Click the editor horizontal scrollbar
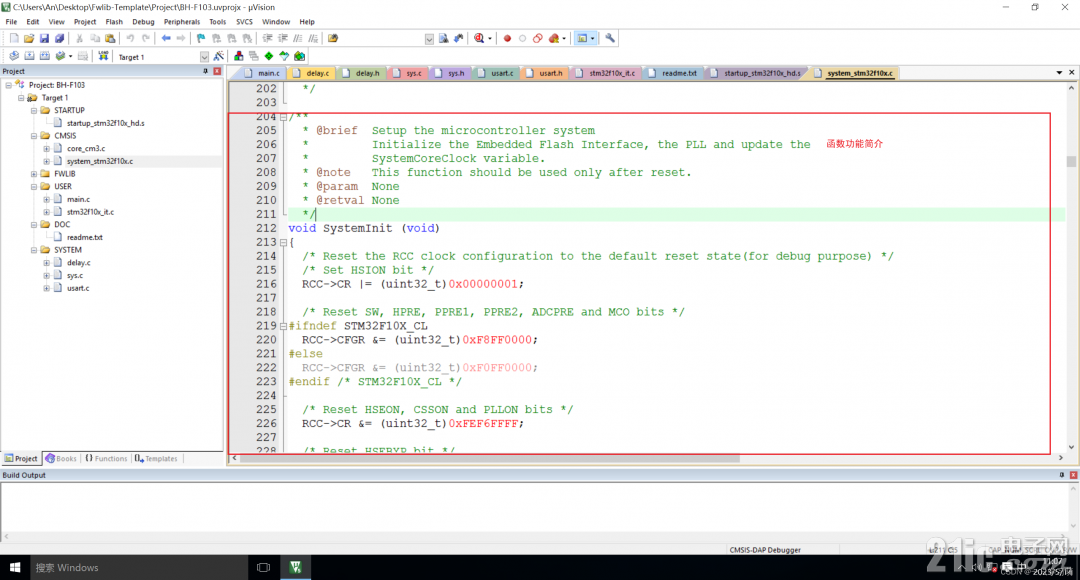Image resolution: width=1080 pixels, height=580 pixels. (490, 458)
